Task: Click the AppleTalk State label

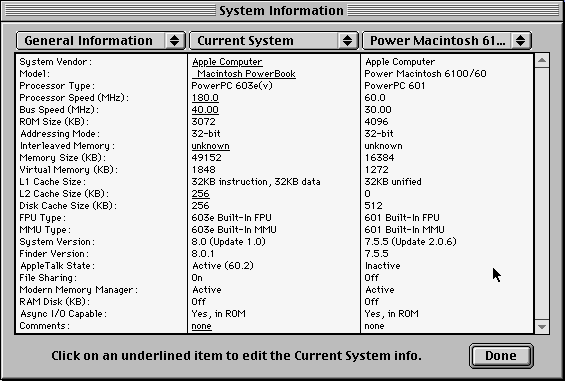Action: coord(57,266)
